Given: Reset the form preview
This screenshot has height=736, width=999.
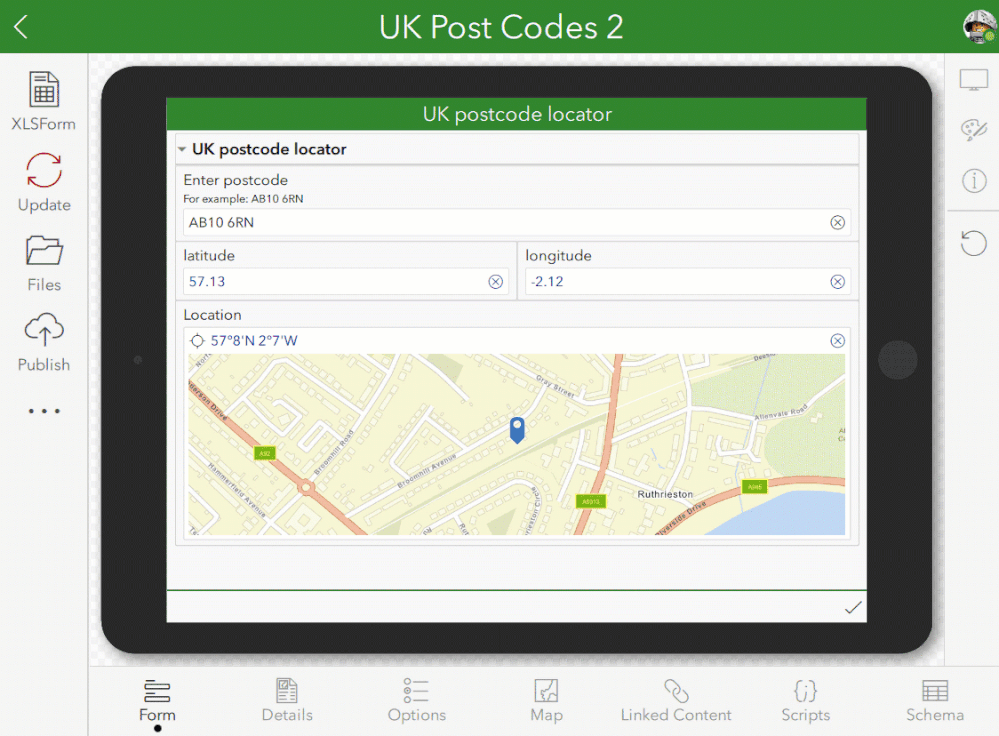Looking at the screenshot, I should pos(974,243).
